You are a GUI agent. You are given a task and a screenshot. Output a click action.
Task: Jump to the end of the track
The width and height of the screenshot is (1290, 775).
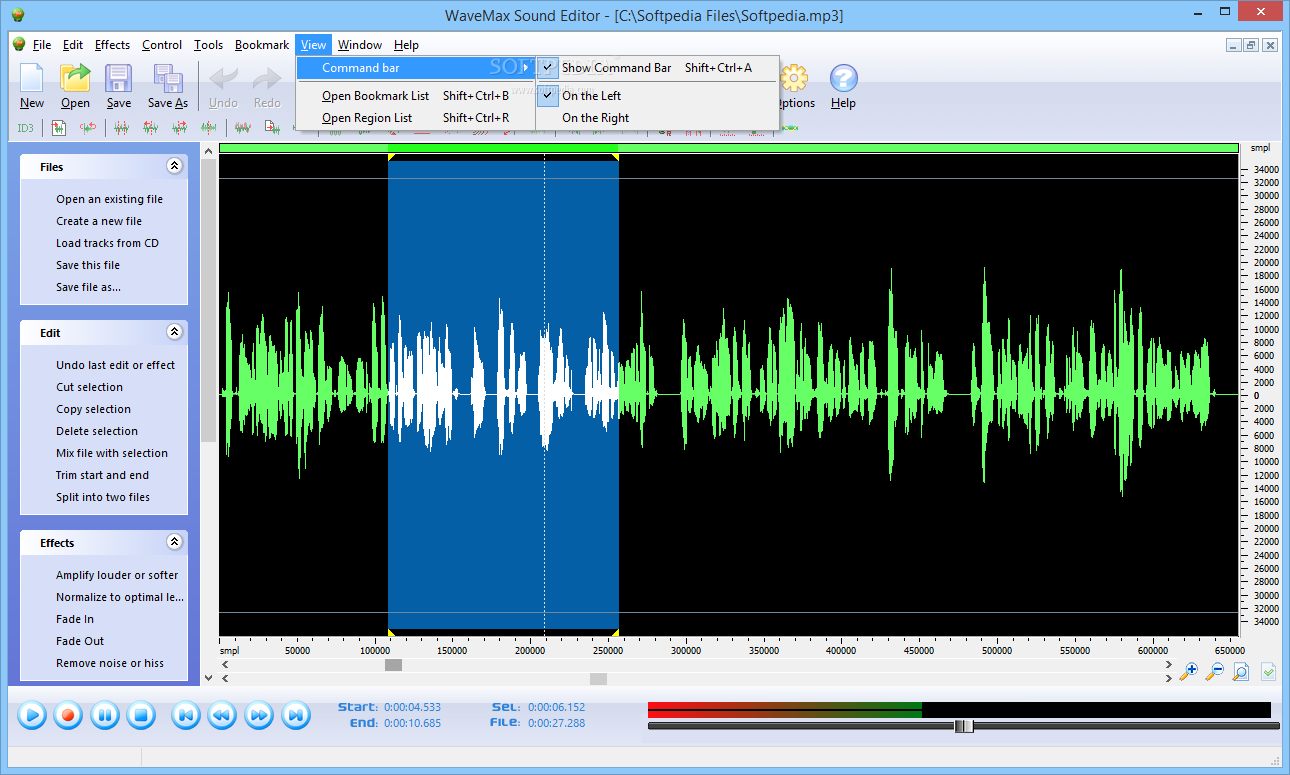(x=295, y=715)
